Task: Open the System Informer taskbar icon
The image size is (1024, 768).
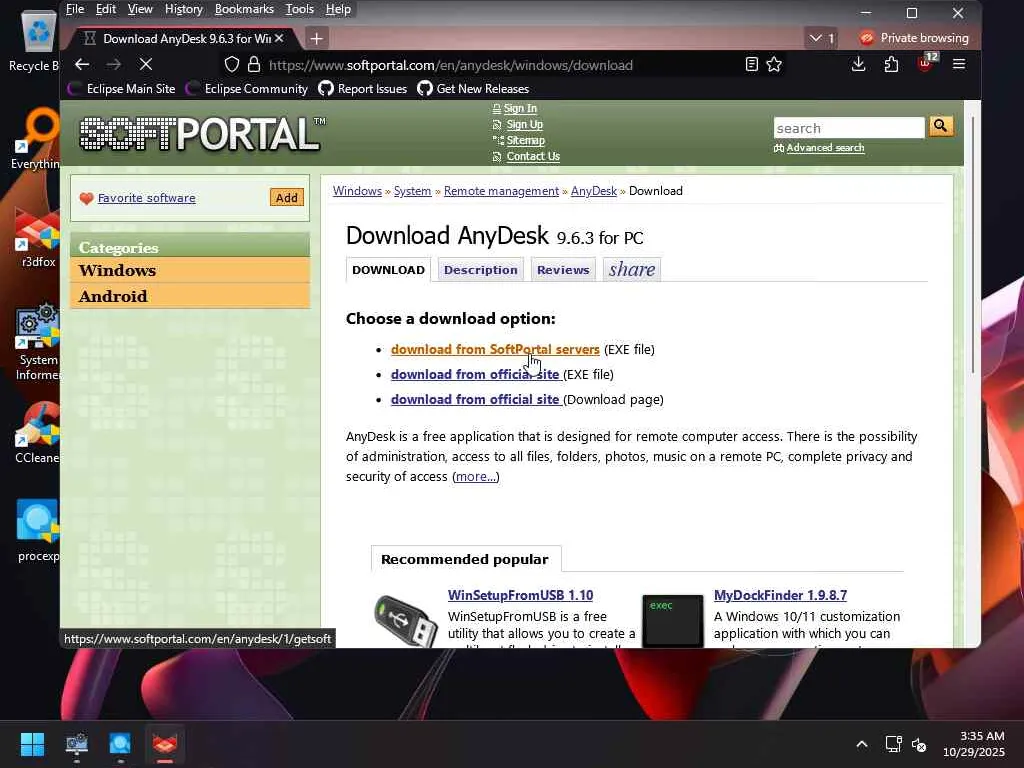Action: (x=76, y=744)
